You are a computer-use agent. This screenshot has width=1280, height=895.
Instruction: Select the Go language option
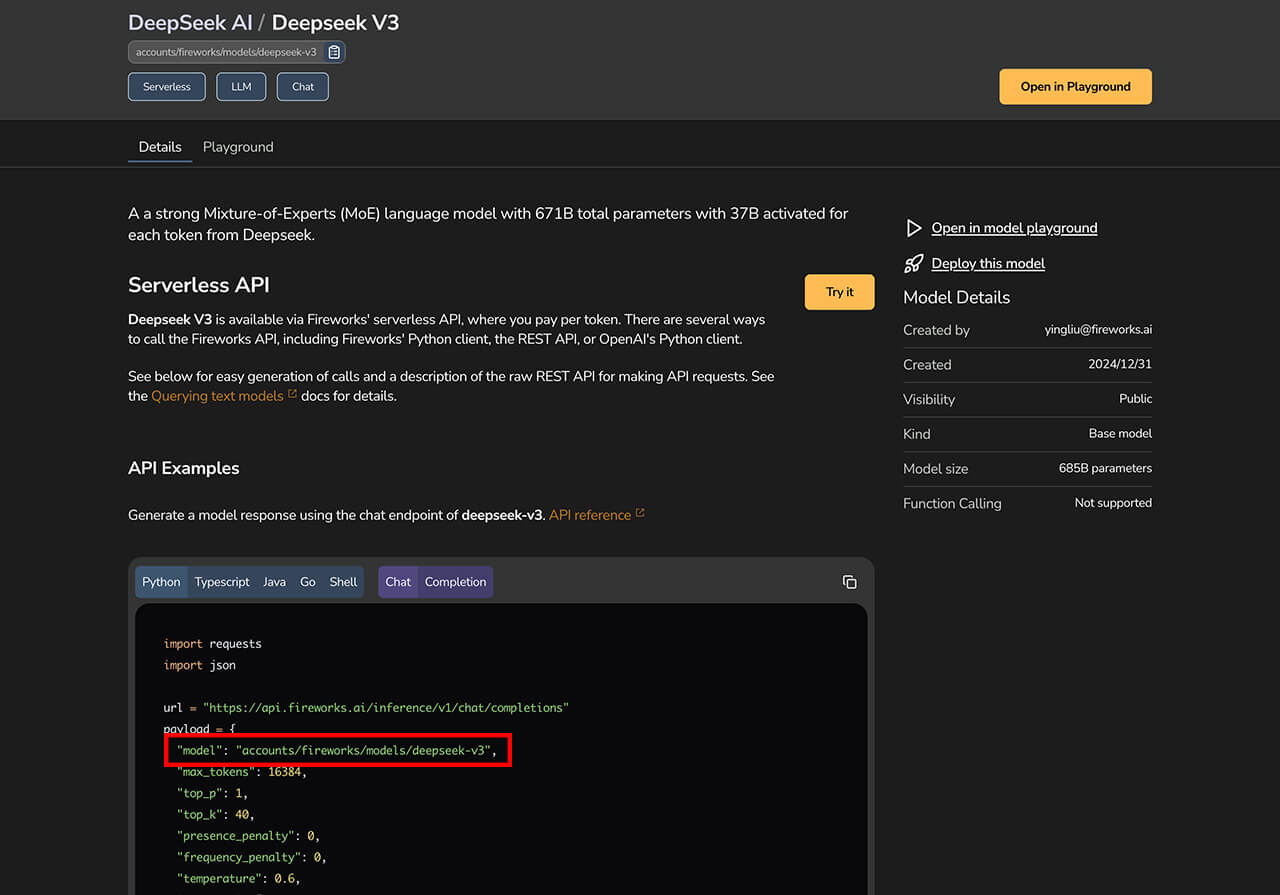click(307, 582)
